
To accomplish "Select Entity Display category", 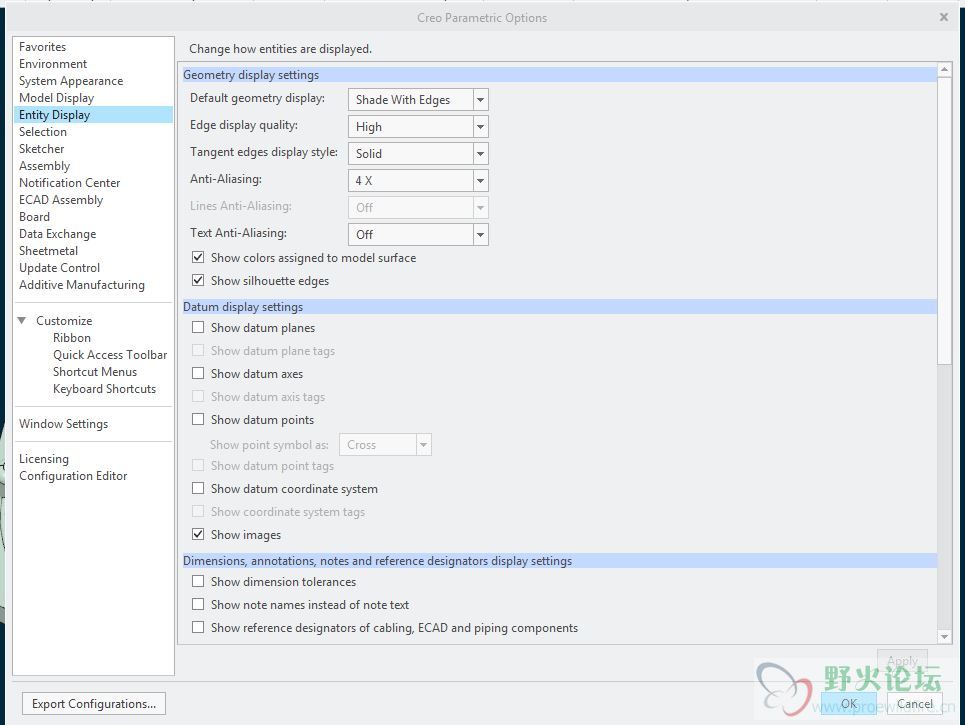I will [94, 114].
